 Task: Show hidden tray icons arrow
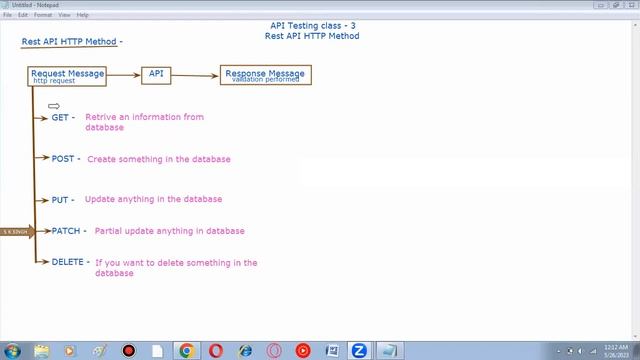(559, 351)
